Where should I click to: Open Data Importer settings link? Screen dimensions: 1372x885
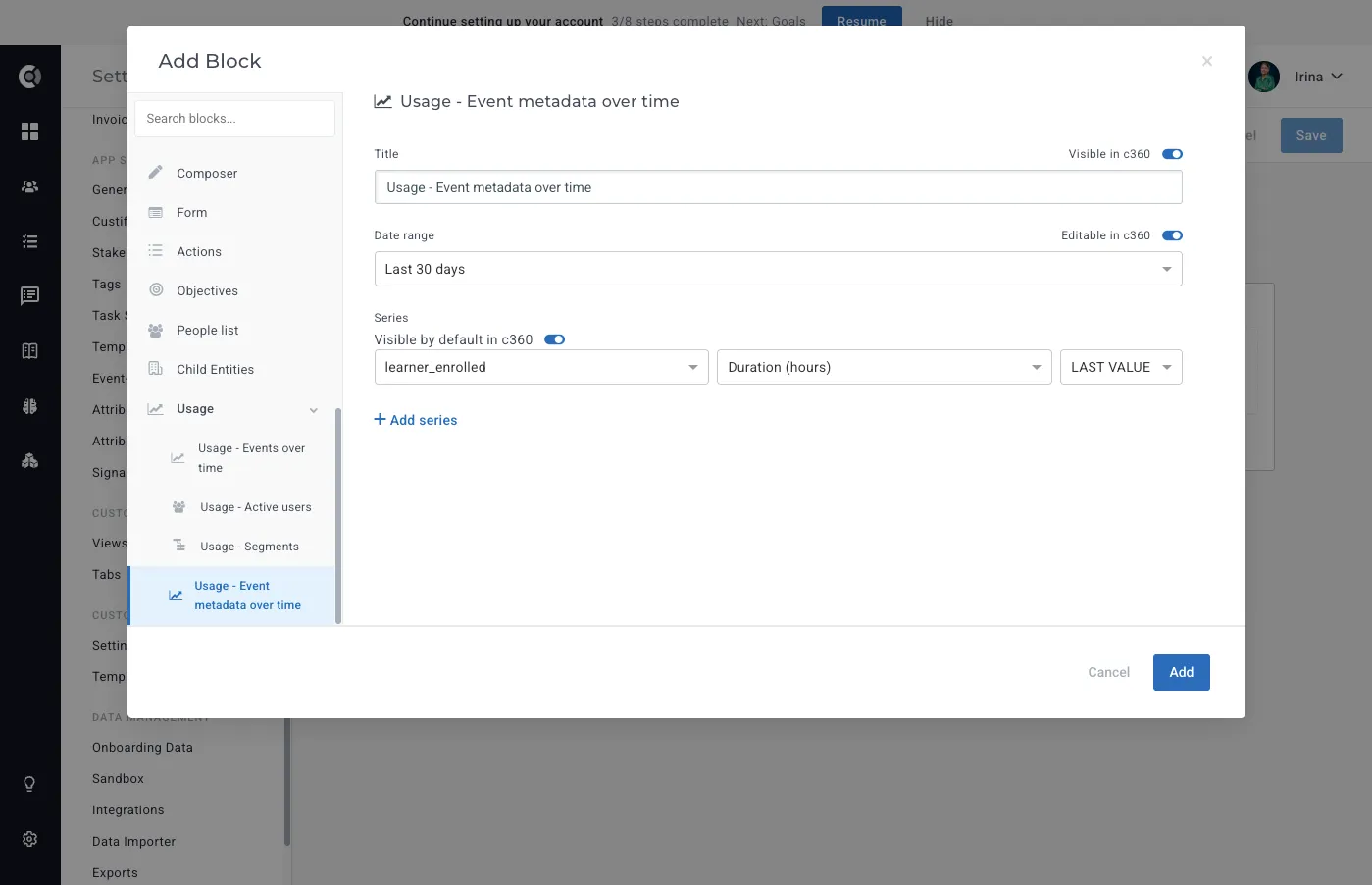click(x=133, y=841)
